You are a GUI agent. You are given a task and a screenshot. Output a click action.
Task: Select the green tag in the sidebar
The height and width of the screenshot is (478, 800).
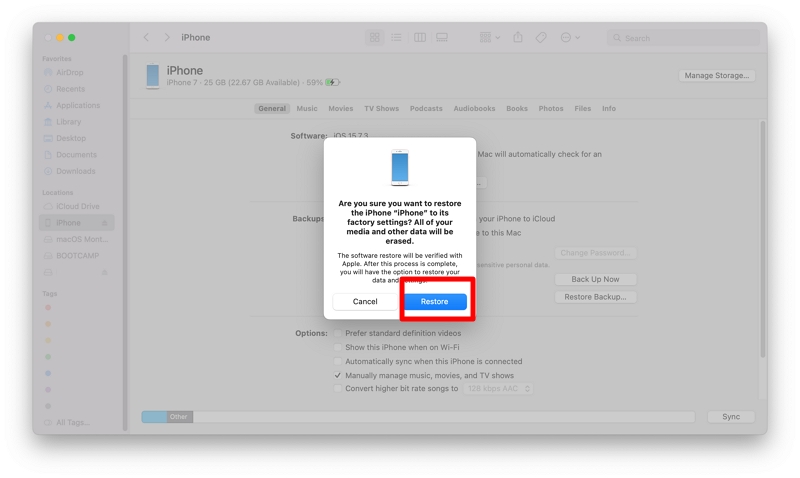click(x=48, y=357)
